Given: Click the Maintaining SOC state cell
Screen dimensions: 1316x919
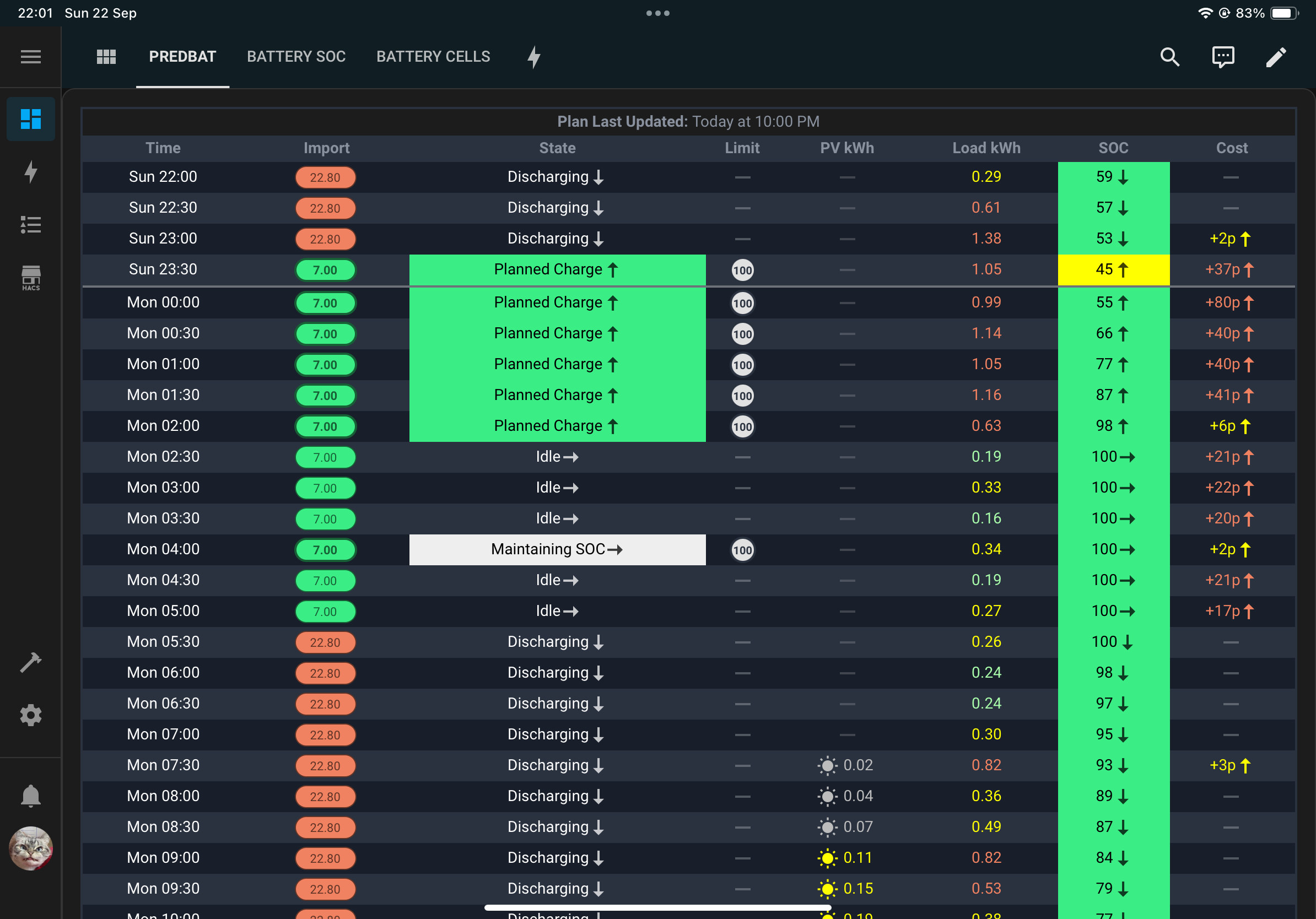Looking at the screenshot, I should click(x=557, y=549).
